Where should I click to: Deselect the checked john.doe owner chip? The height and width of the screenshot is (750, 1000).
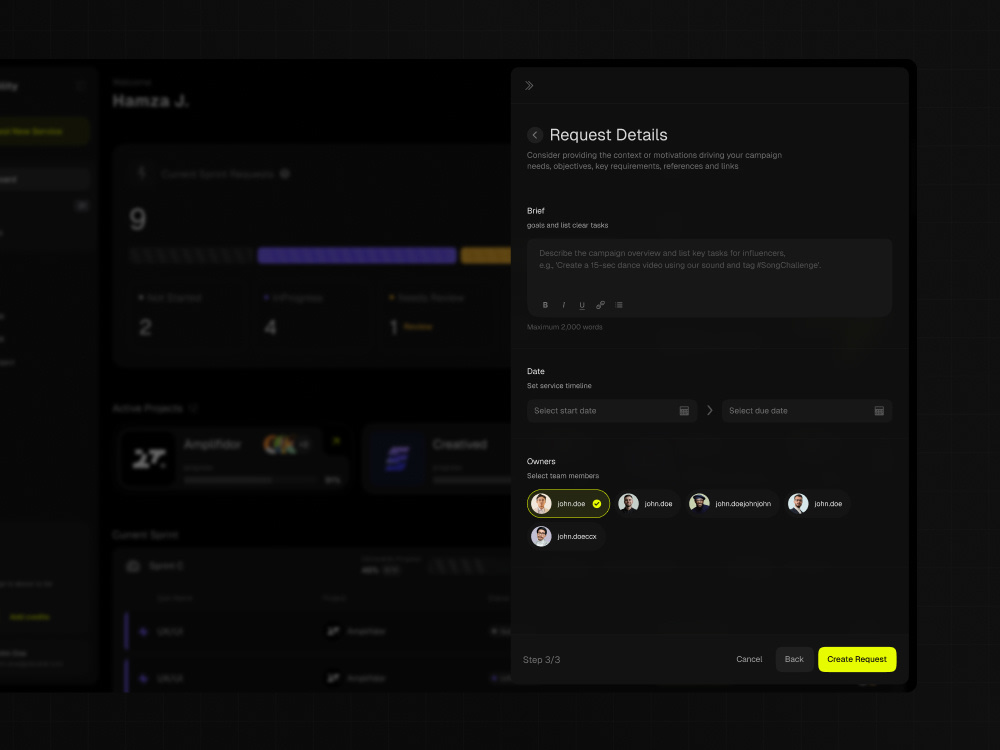click(568, 503)
